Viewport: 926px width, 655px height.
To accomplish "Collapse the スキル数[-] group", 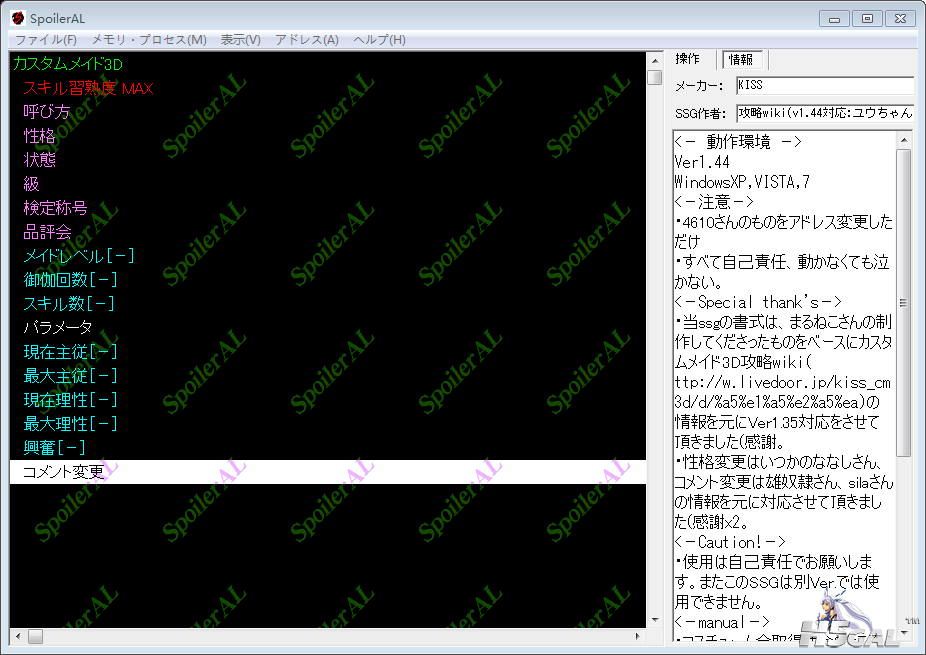I will [69, 304].
